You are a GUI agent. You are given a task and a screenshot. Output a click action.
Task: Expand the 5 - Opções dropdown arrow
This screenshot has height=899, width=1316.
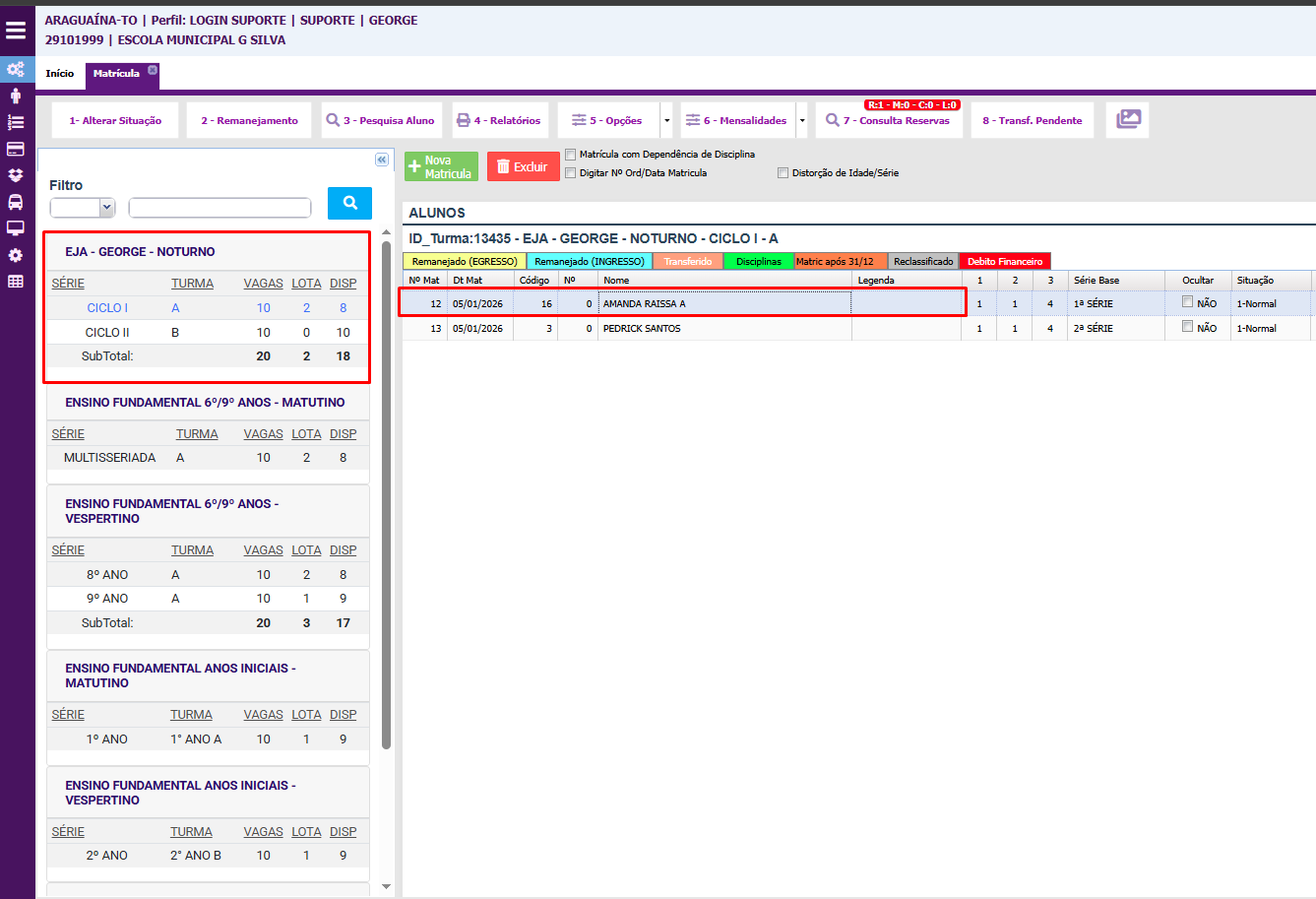[666, 121]
